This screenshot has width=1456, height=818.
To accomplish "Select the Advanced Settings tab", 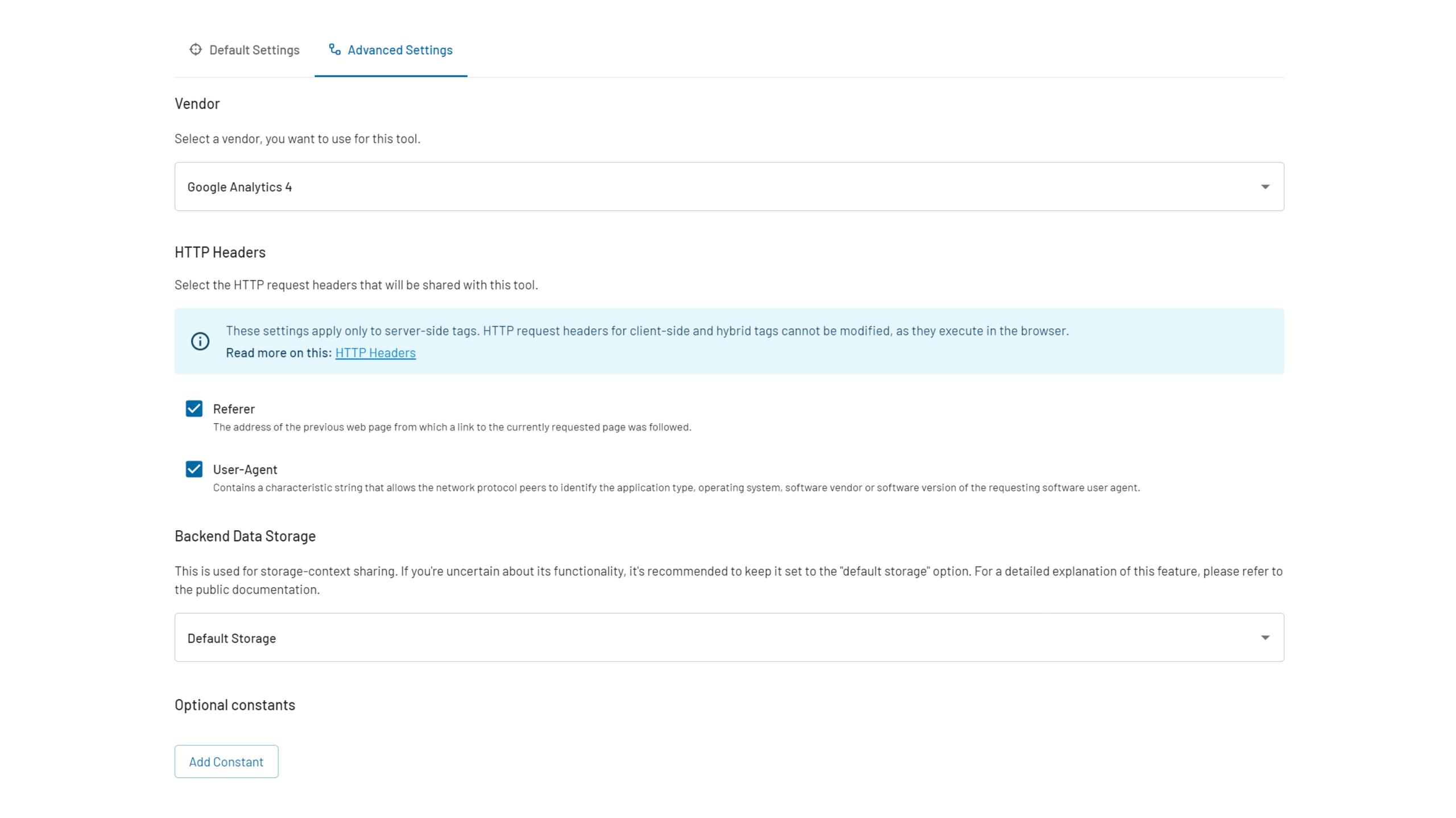I will tap(399, 50).
